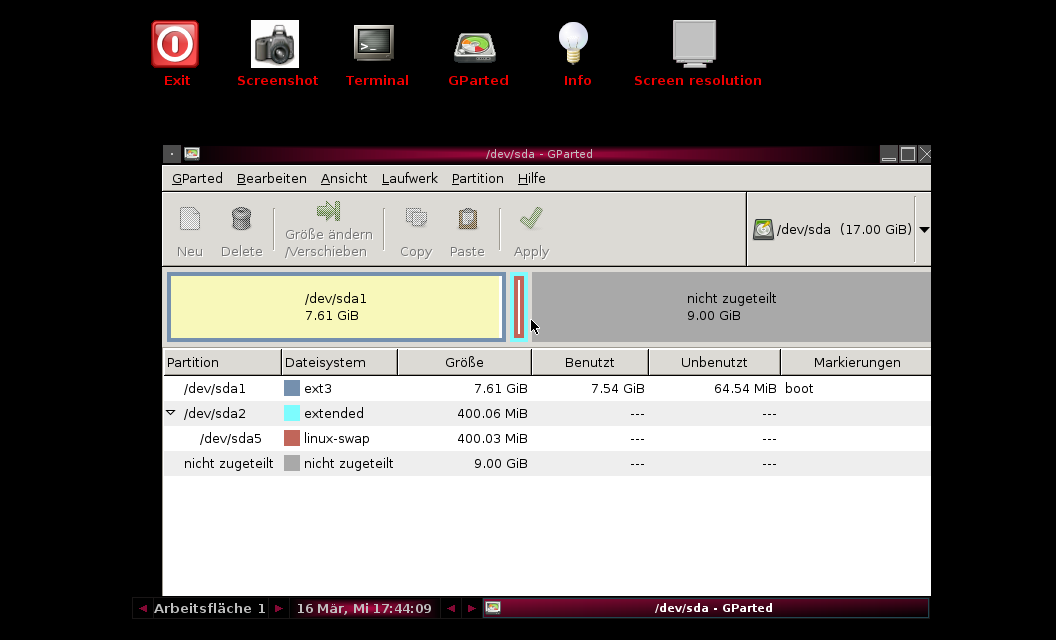The height and width of the screenshot is (640, 1056).
Task: Click the GParted app icon in title bar
Action: tap(192, 154)
